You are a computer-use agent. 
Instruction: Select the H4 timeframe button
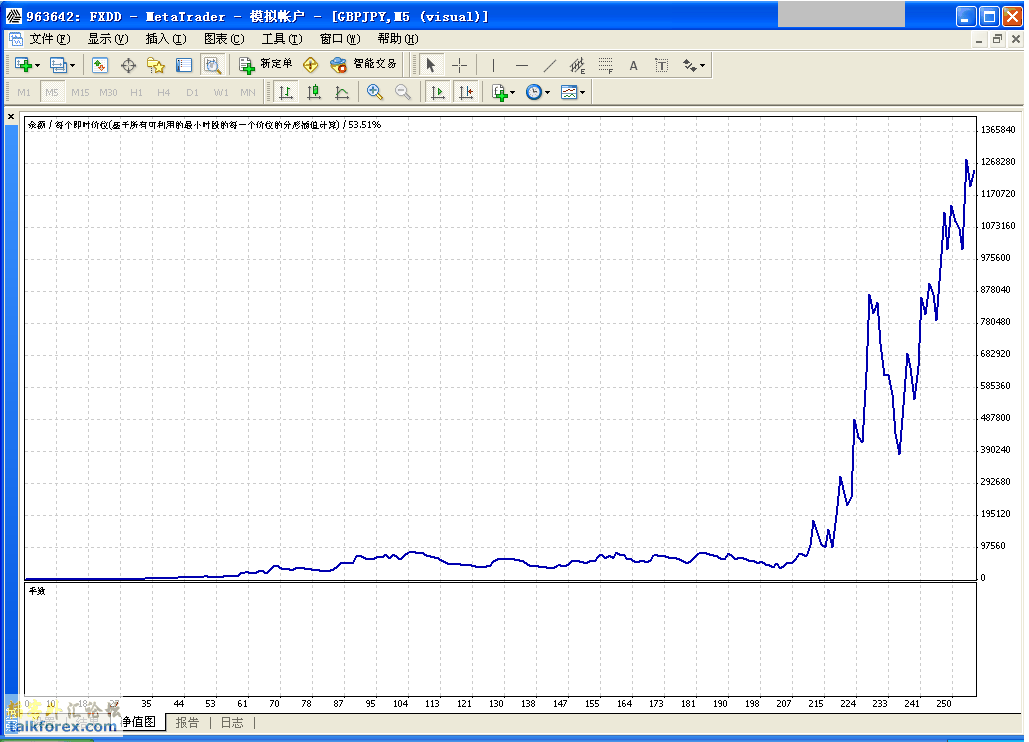coord(164,93)
